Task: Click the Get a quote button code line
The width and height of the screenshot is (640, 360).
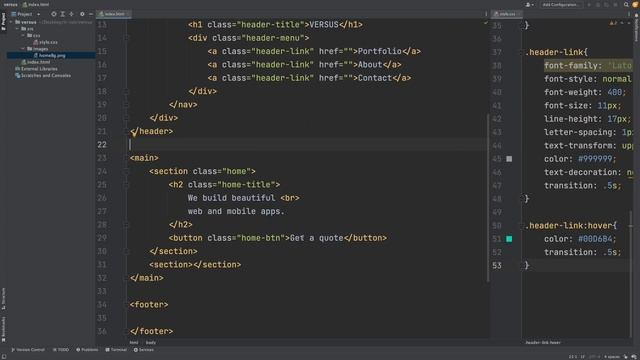Action: [x=278, y=238]
